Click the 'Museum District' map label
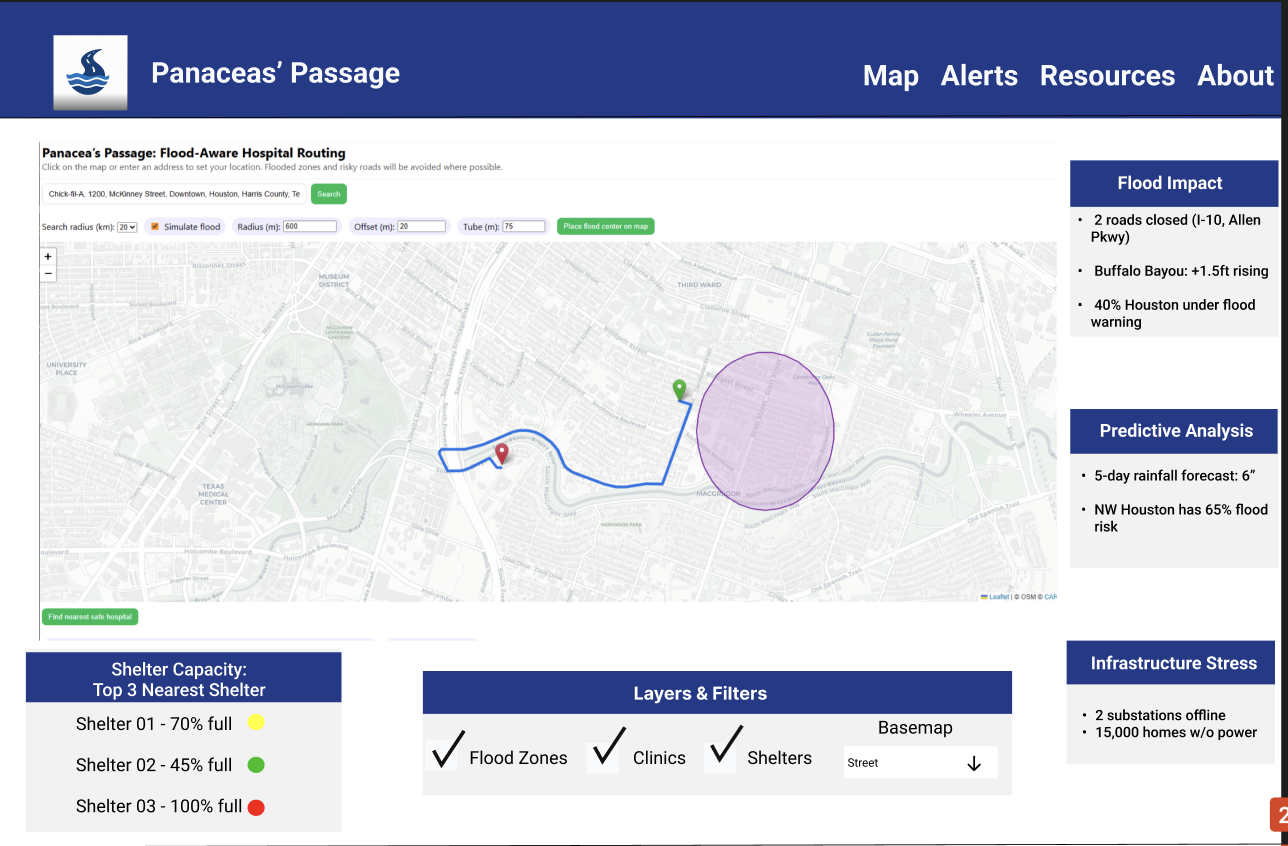The image size is (1288, 846). tap(334, 280)
